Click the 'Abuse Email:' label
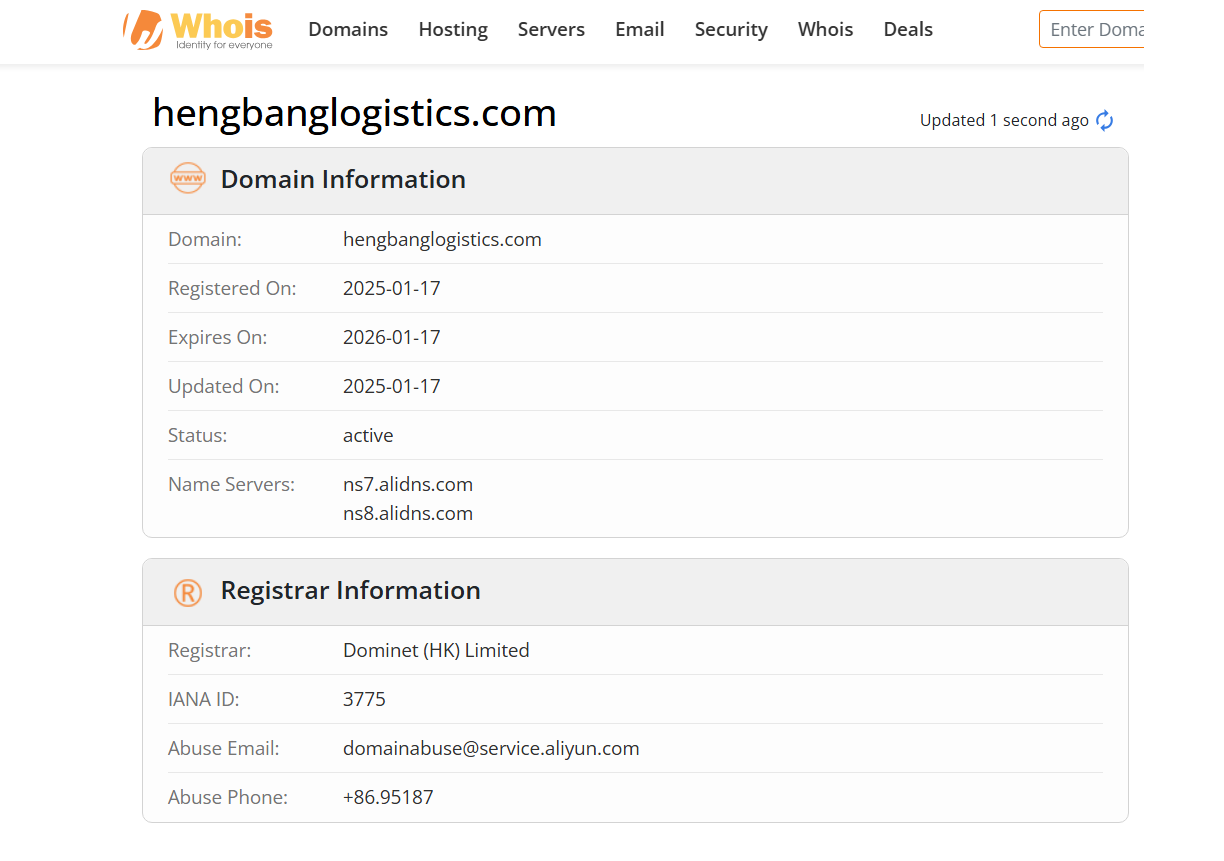The image size is (1224, 861). coord(224,748)
